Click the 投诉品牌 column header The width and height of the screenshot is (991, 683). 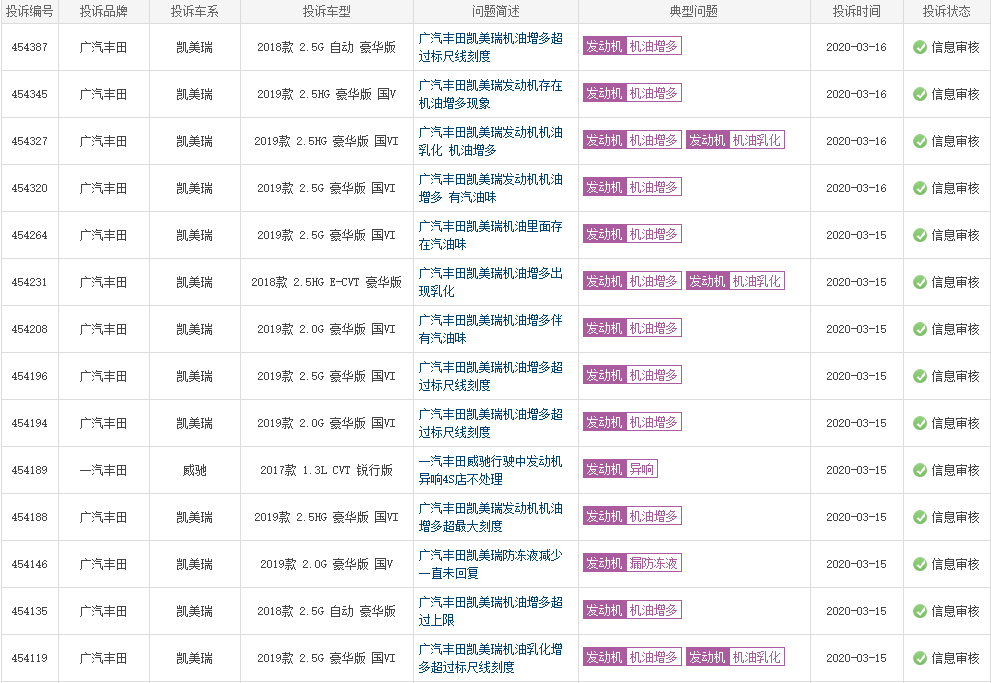point(104,11)
